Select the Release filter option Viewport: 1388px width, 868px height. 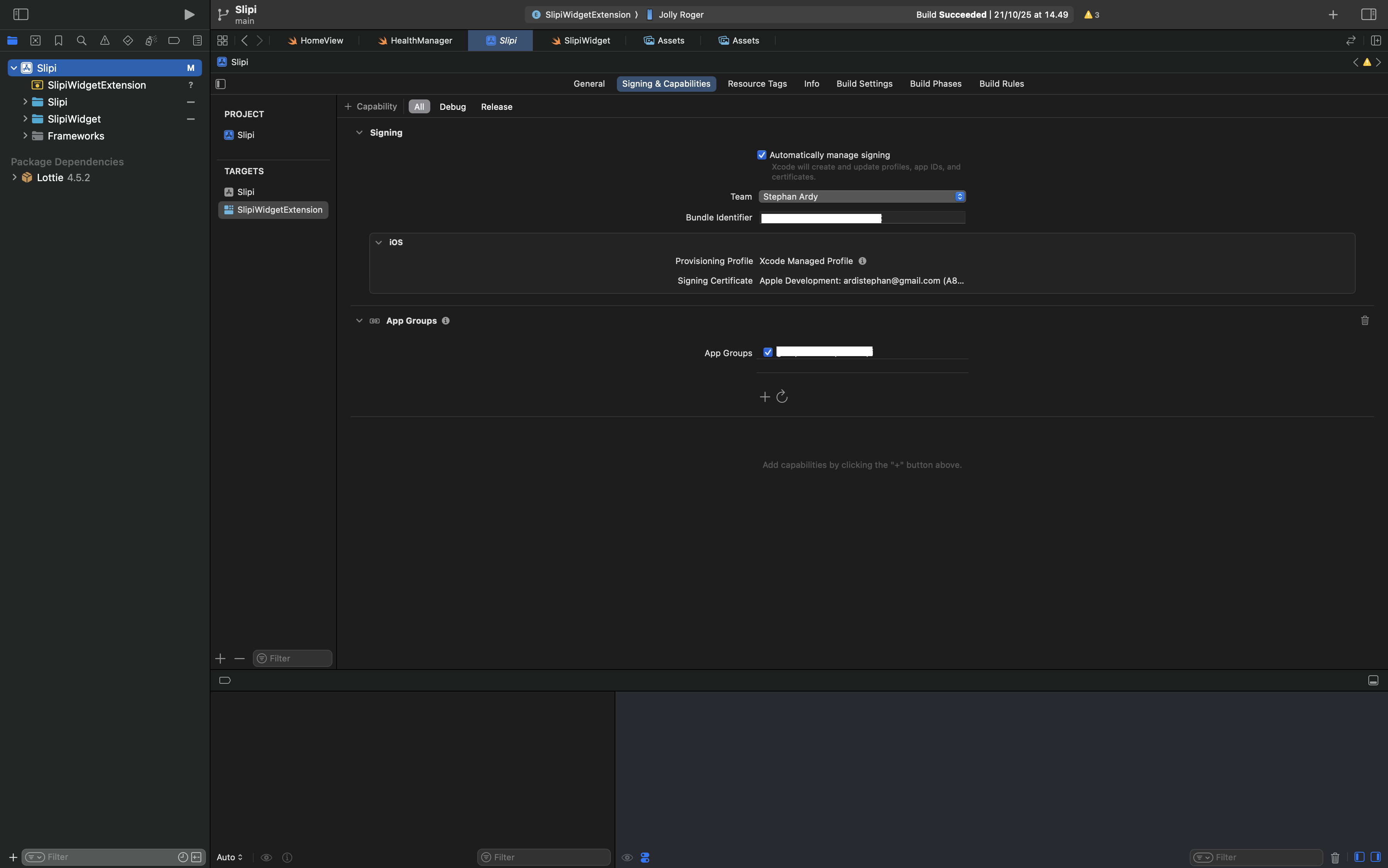(x=495, y=107)
